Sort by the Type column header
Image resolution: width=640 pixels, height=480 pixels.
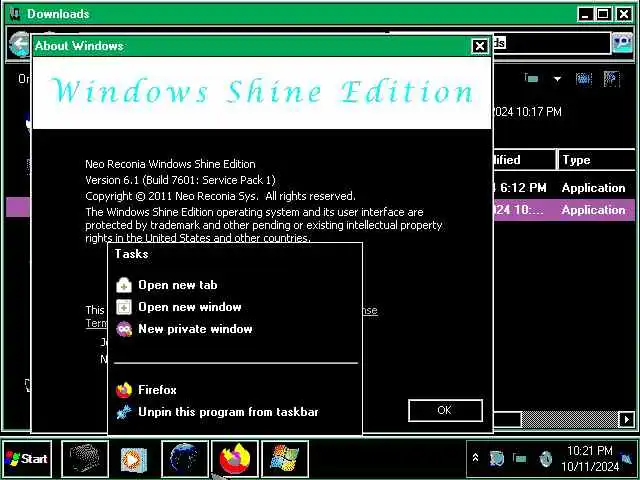[596, 160]
